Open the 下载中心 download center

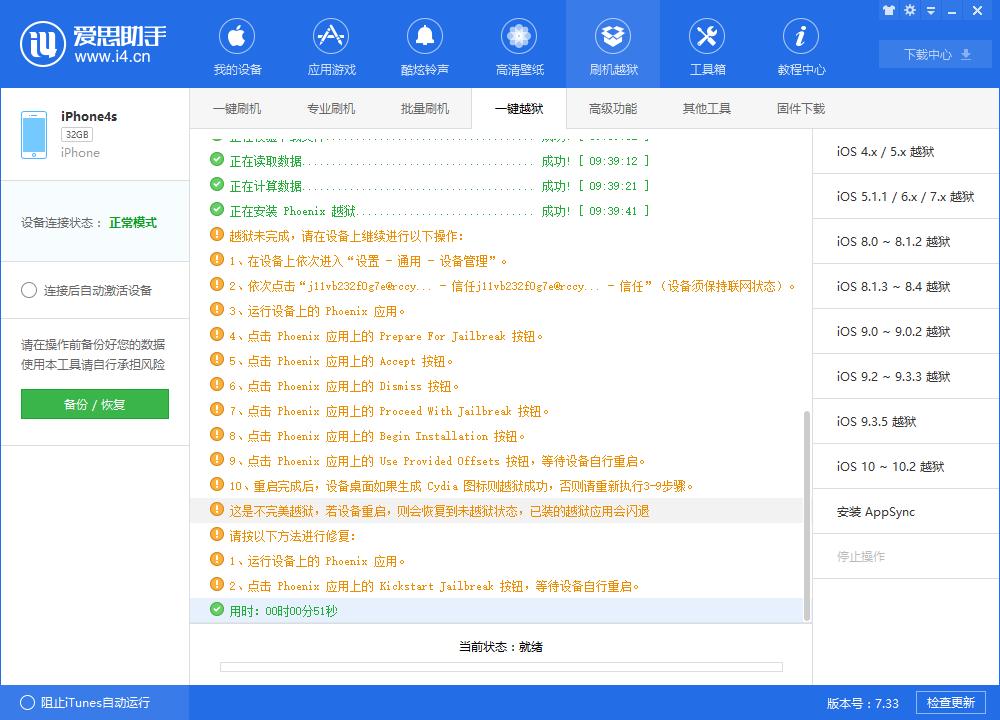[934, 55]
